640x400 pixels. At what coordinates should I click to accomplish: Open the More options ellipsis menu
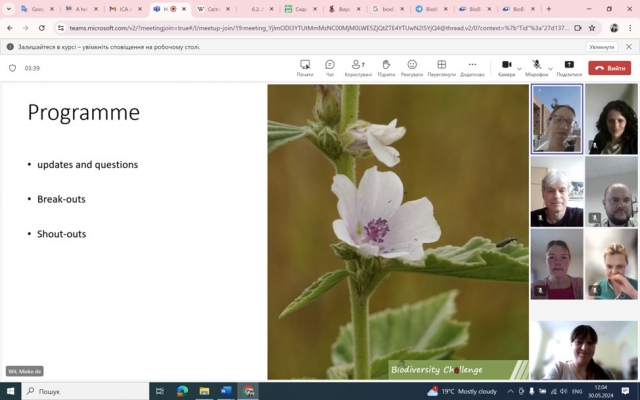[x=472, y=66]
